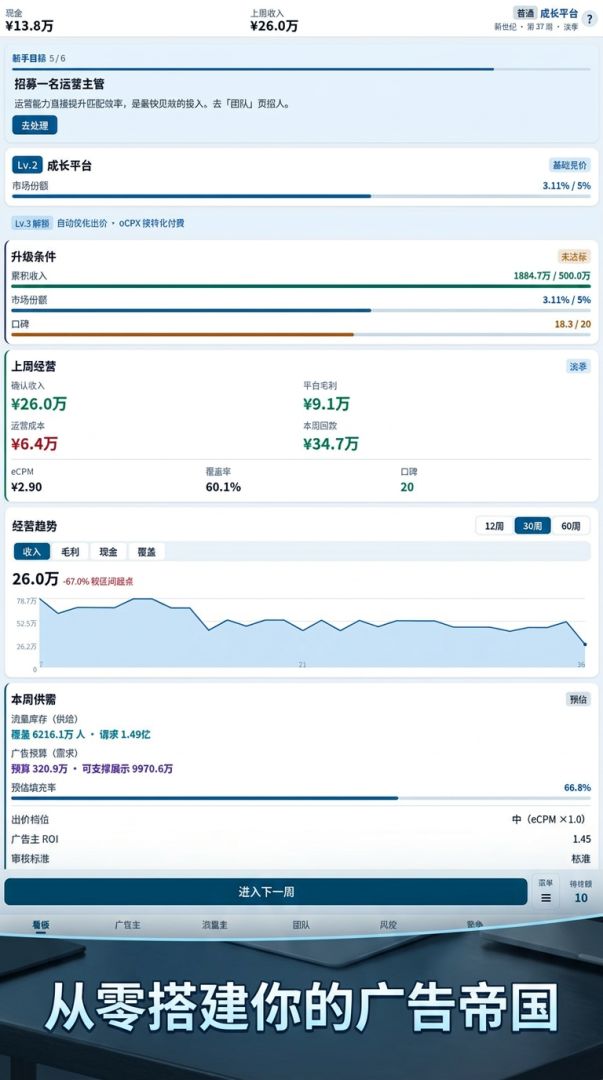The width and height of the screenshot is (603, 1080).
Task: Click the revenue trend chart area
Action: pyautogui.click(x=312, y=632)
